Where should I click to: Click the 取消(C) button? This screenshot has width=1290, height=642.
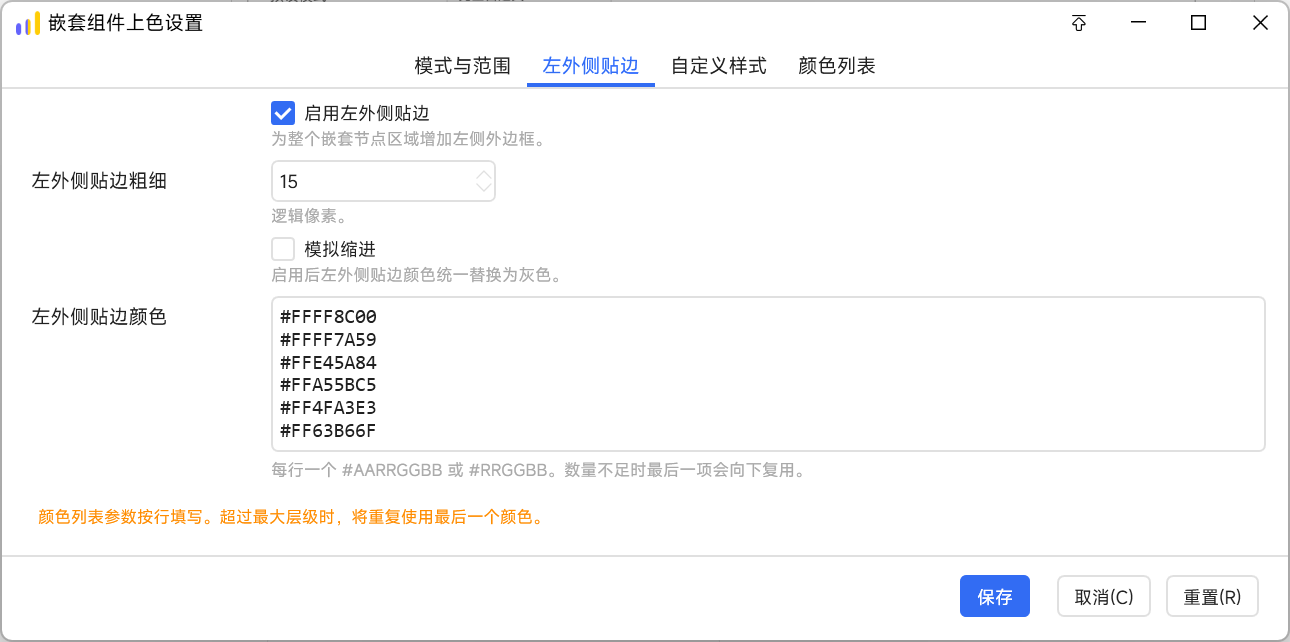click(x=1104, y=597)
